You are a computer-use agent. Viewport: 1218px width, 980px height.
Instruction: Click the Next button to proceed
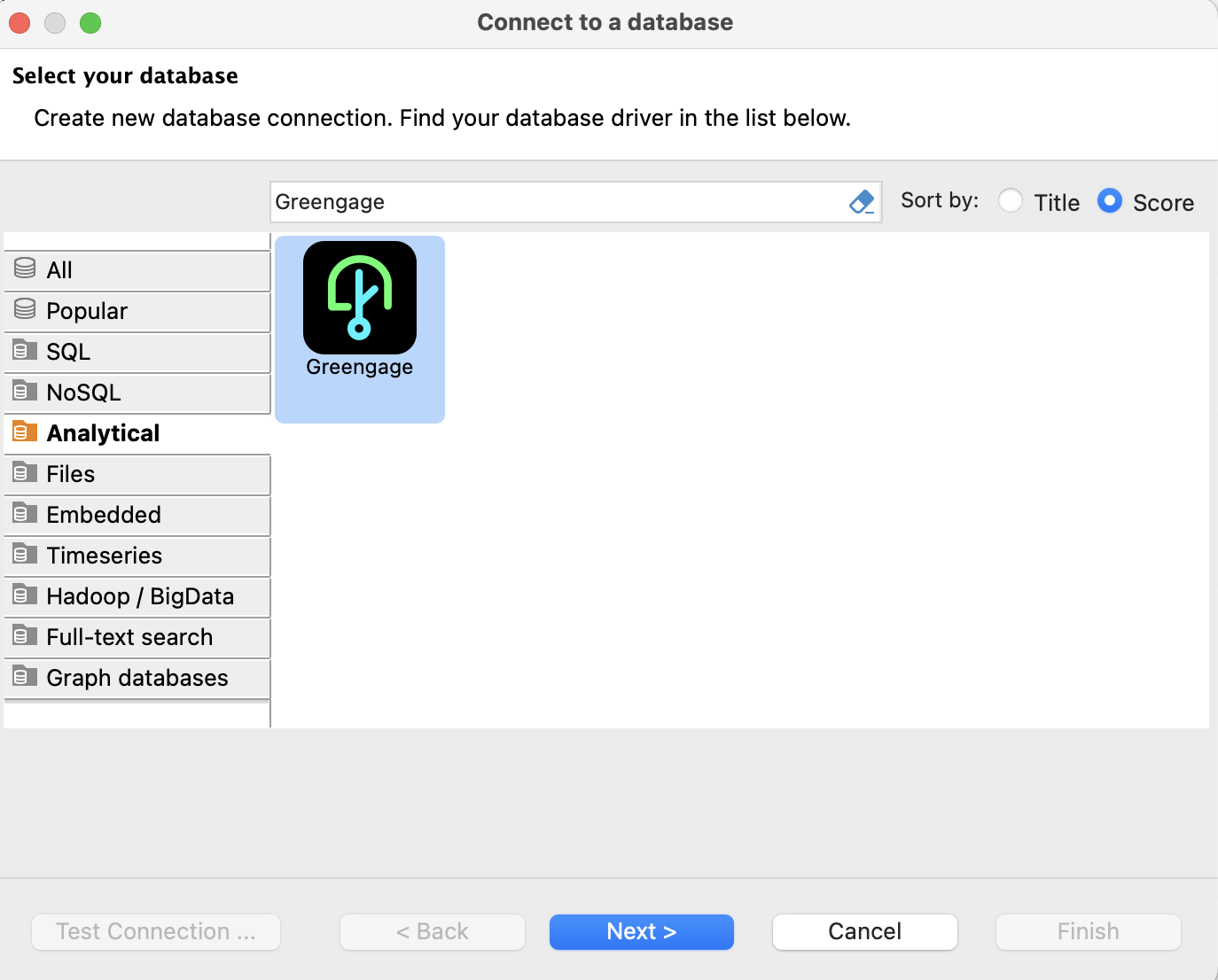(642, 931)
